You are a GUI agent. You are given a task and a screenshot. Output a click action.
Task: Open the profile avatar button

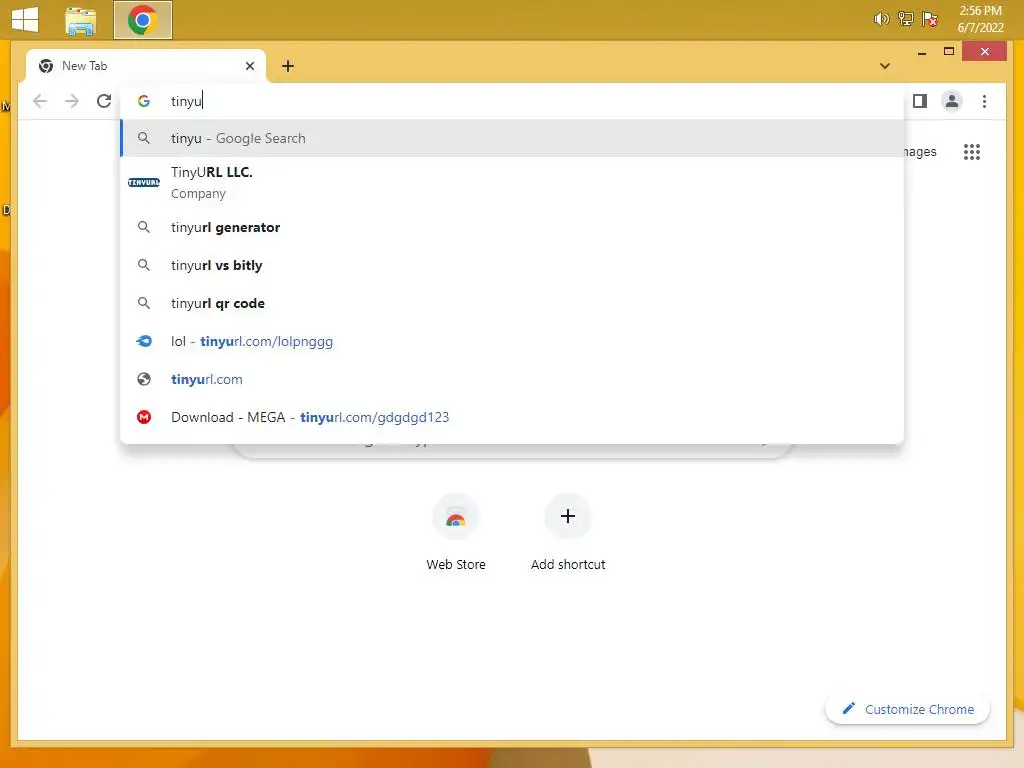tap(952, 101)
